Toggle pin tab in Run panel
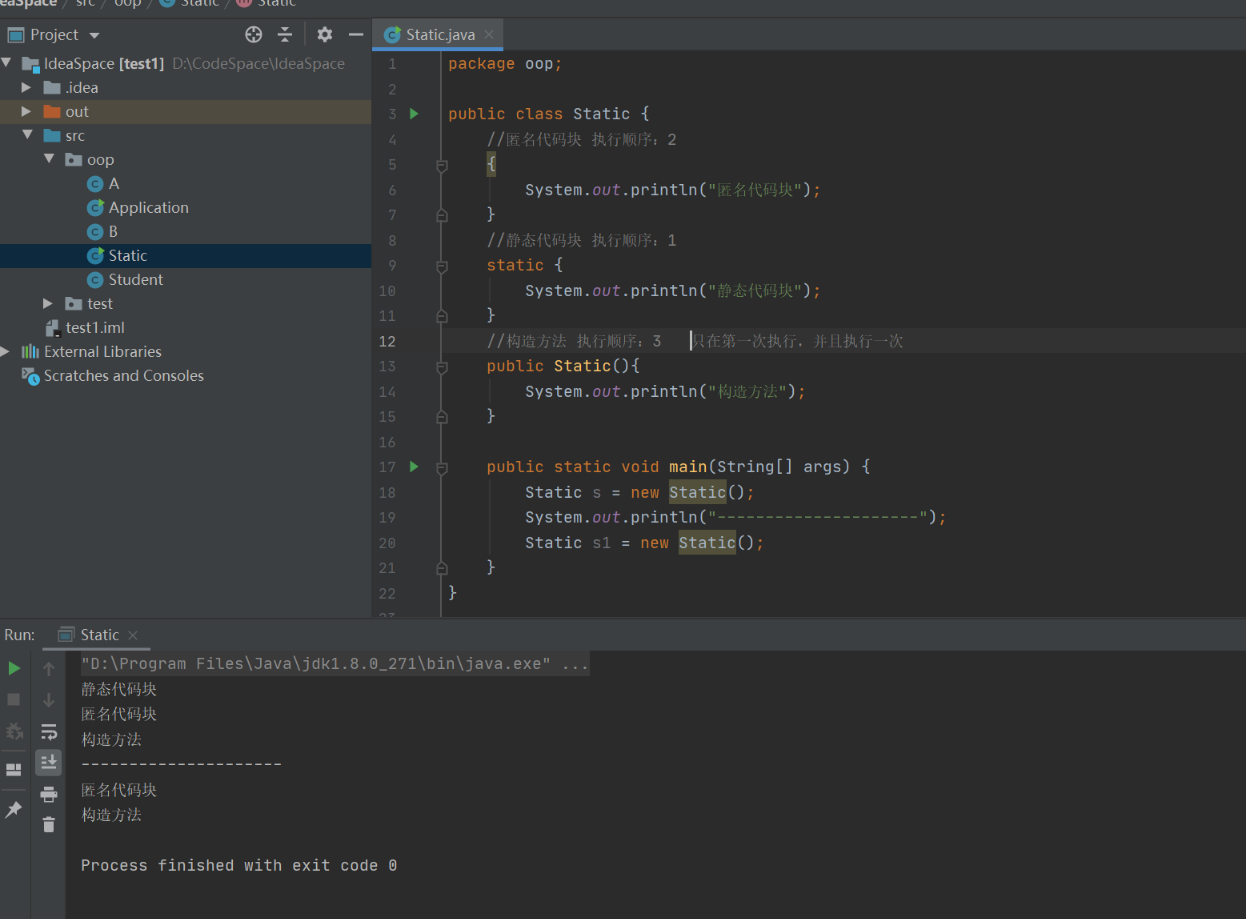Image resolution: width=1246 pixels, height=919 pixels. (x=14, y=810)
